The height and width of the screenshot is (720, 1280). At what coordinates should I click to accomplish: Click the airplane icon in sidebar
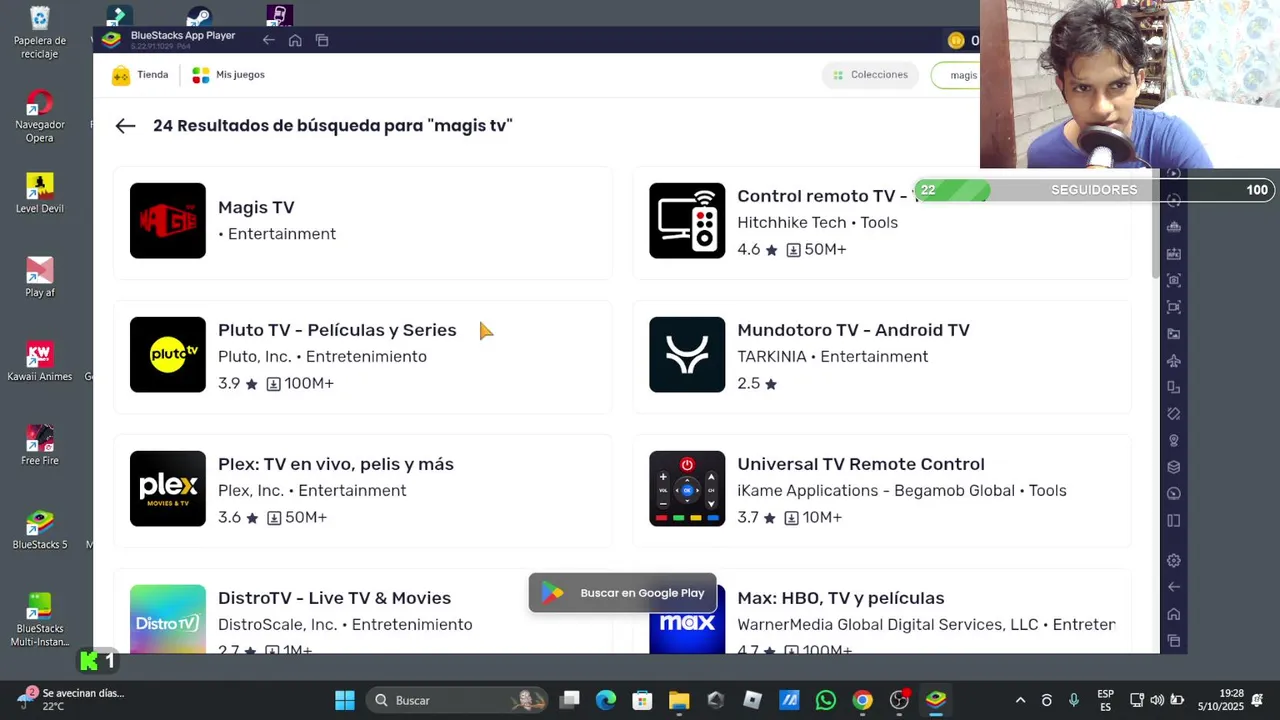(1174, 361)
